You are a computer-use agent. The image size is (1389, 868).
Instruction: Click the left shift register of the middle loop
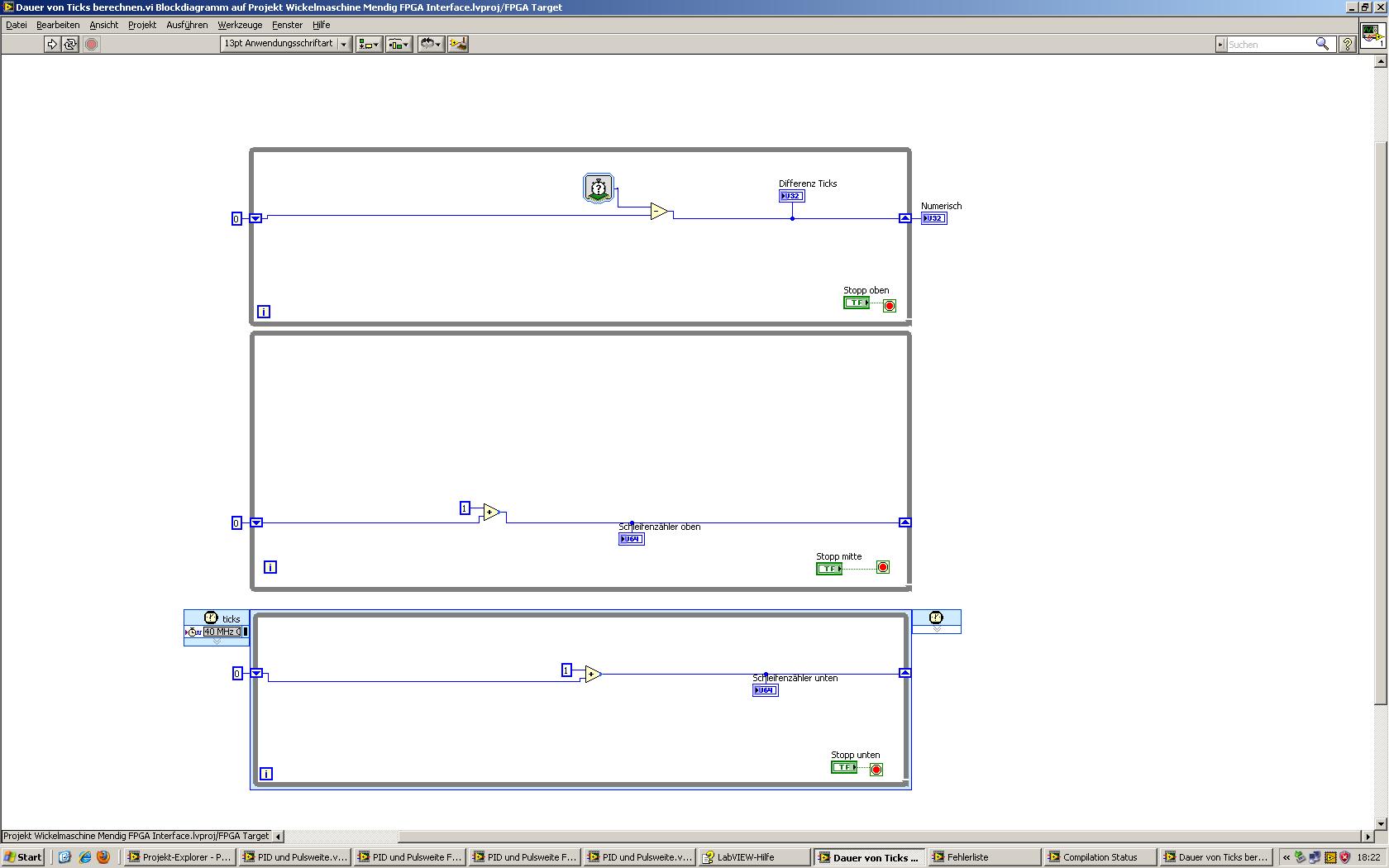tap(256, 522)
